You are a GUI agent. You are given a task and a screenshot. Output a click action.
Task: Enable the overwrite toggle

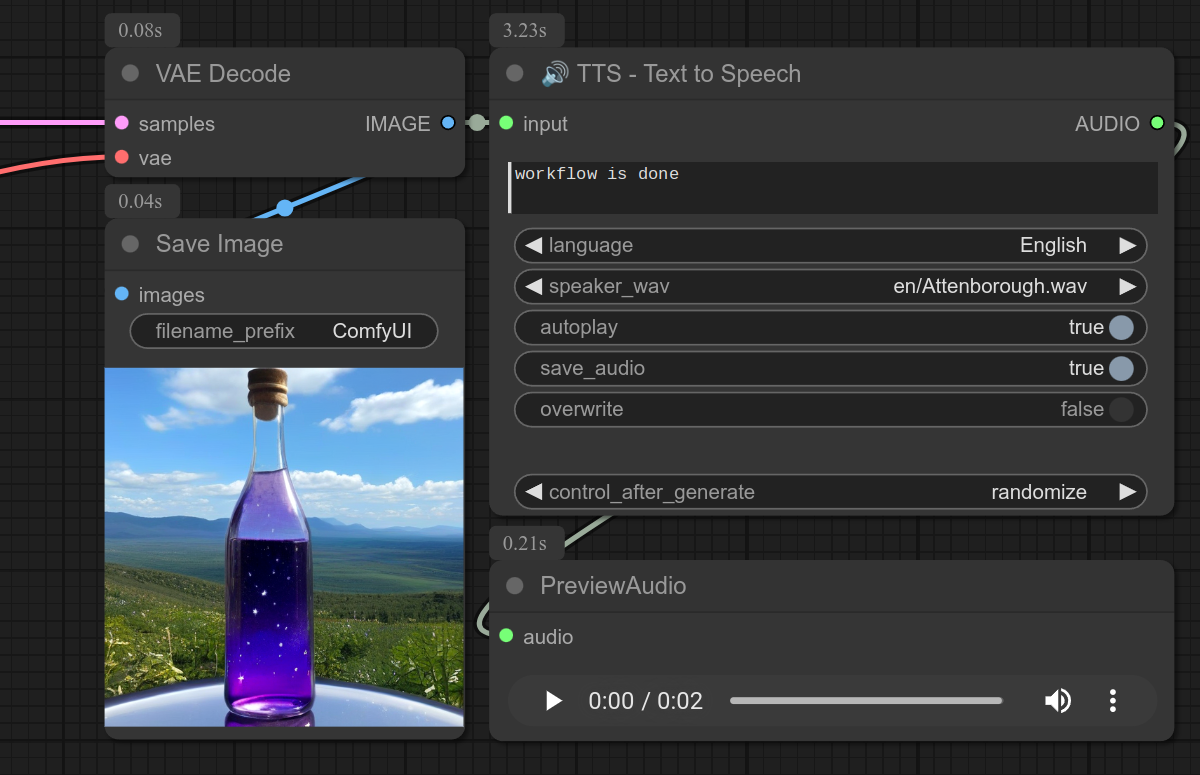[x=1121, y=409]
